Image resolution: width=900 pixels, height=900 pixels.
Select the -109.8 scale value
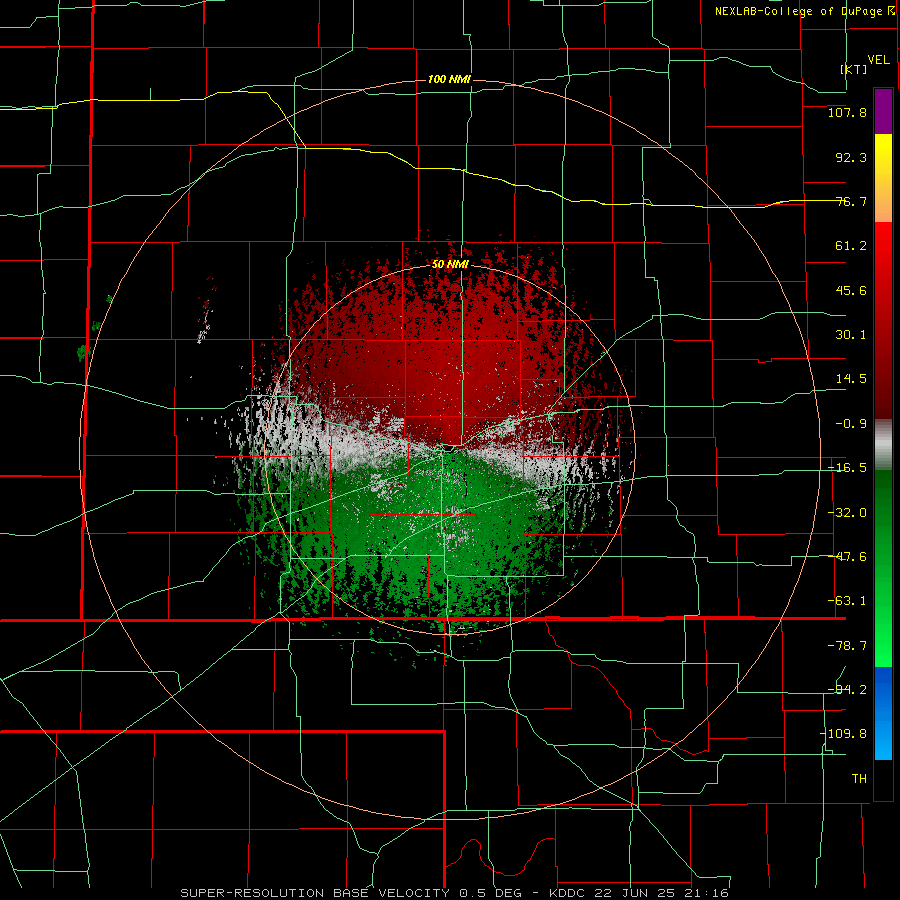[x=843, y=734]
